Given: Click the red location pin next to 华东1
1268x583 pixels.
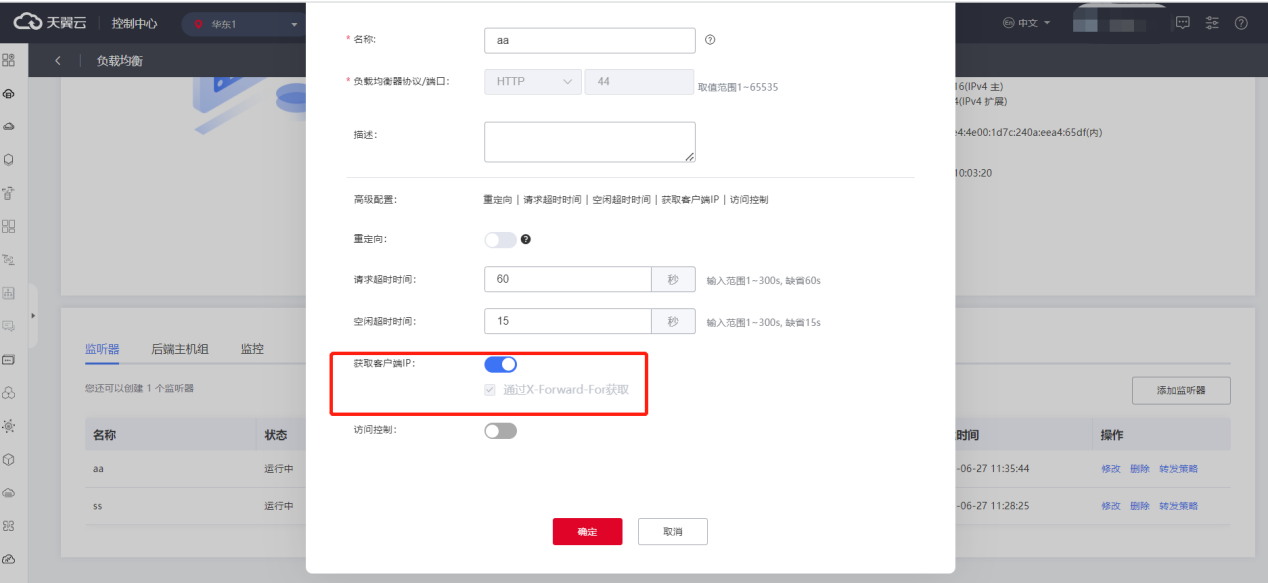Looking at the screenshot, I should 198,23.
